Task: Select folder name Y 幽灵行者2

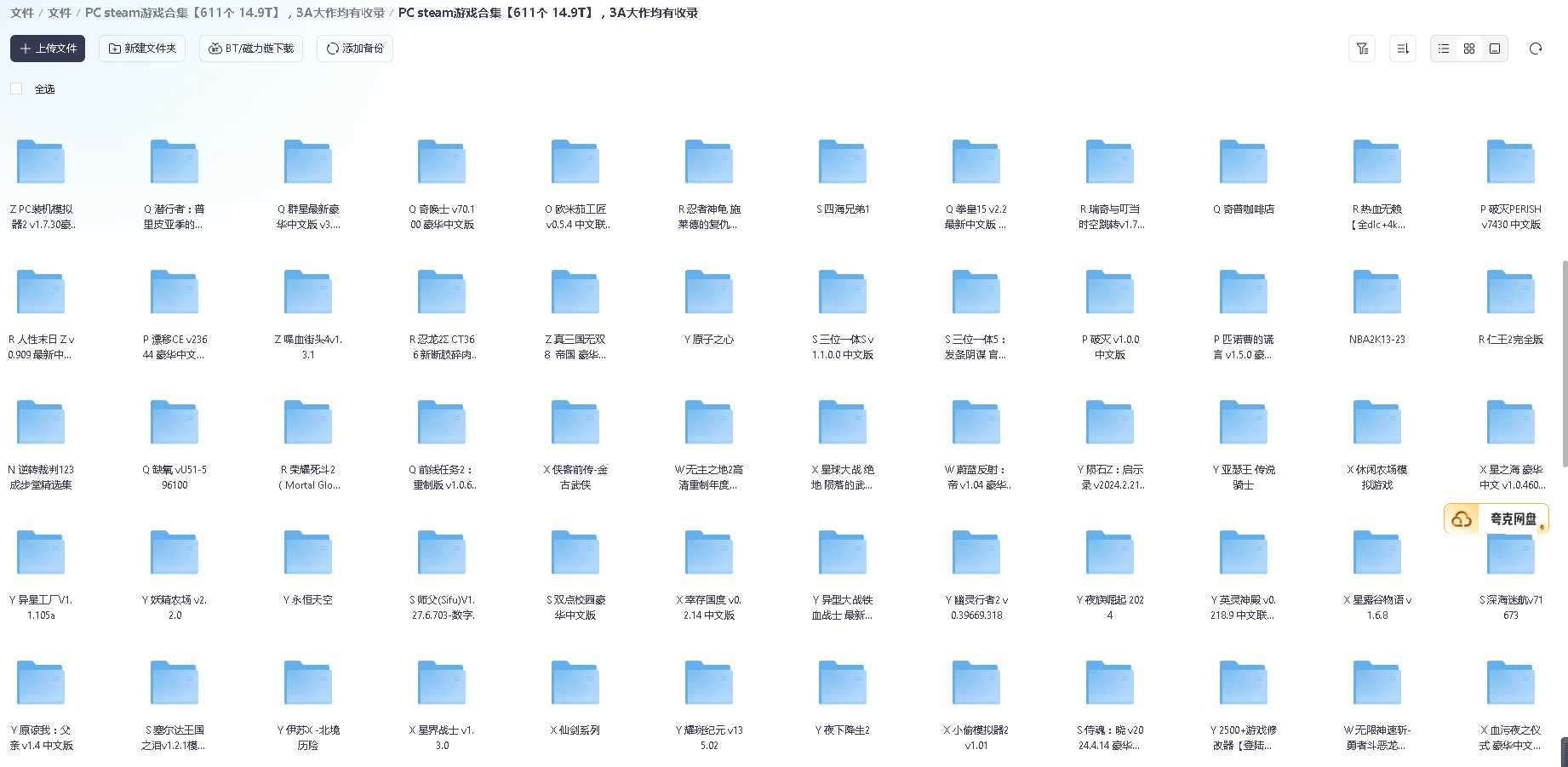Action: 976,607
